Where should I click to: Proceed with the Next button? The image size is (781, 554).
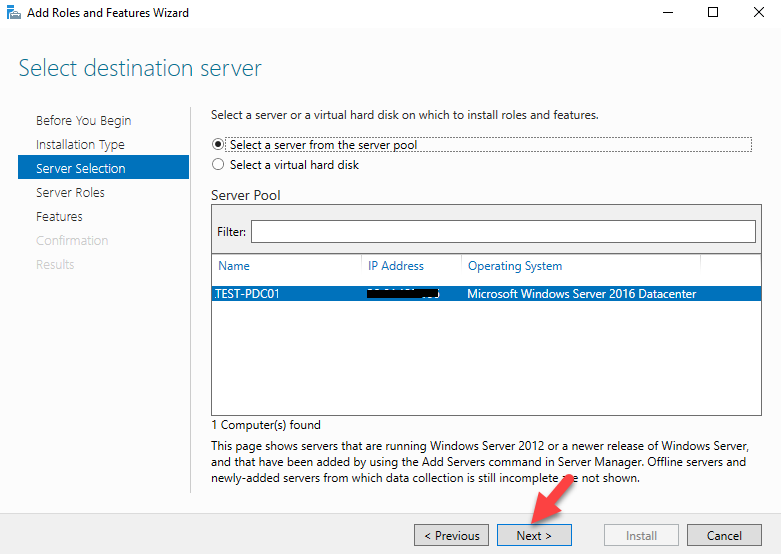coord(534,535)
